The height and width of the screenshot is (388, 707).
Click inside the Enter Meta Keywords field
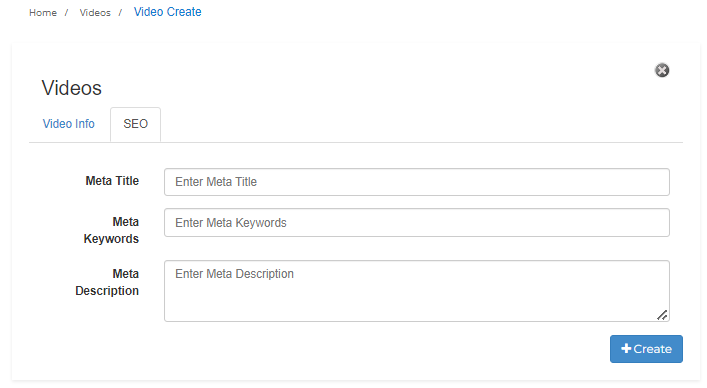pos(417,223)
